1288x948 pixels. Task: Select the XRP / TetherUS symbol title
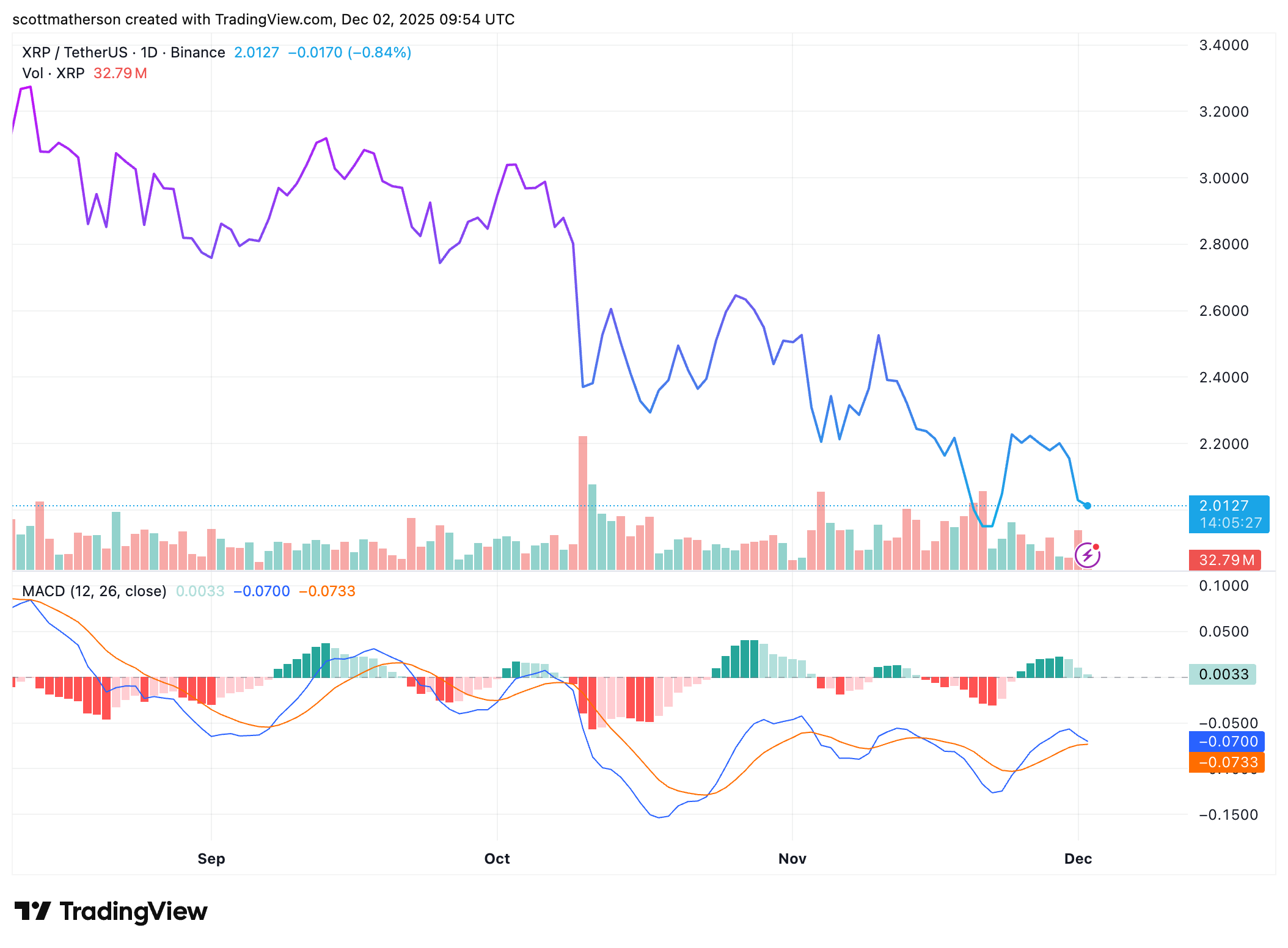[75, 53]
